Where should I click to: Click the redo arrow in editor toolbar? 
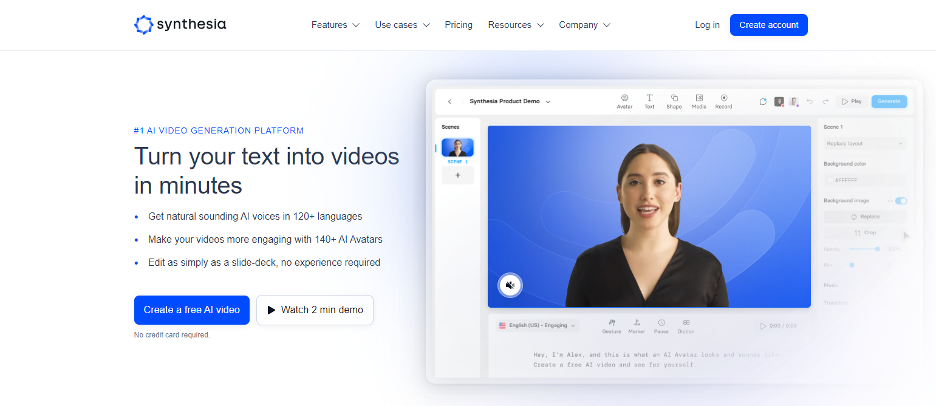coord(826,102)
